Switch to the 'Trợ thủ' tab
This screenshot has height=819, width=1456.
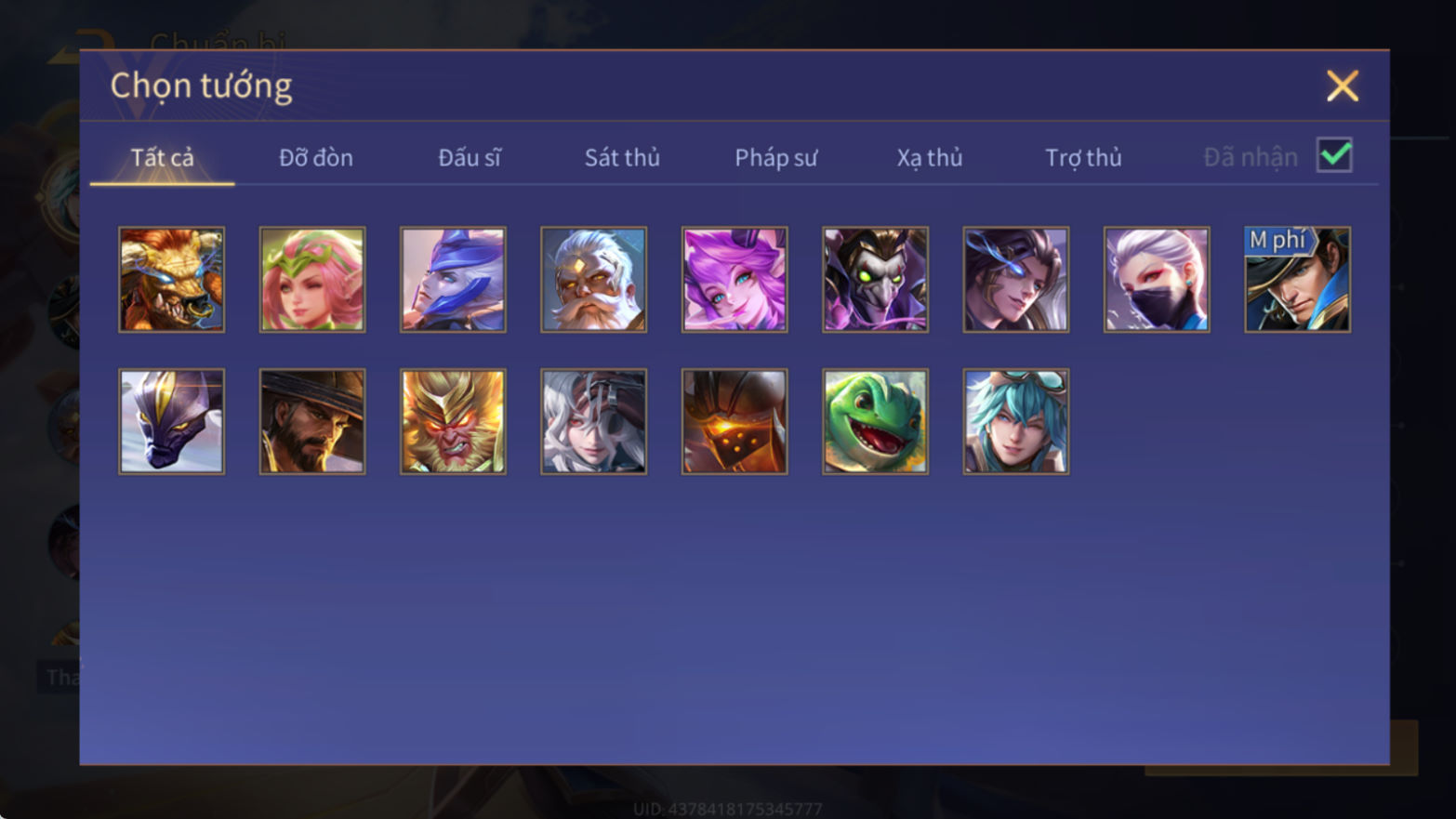click(x=1083, y=158)
